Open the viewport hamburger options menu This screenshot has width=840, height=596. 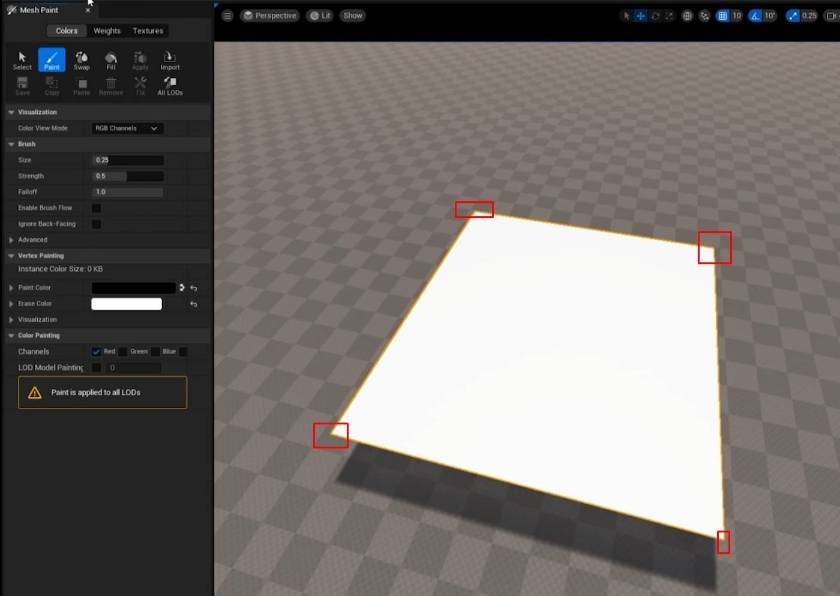[x=227, y=16]
